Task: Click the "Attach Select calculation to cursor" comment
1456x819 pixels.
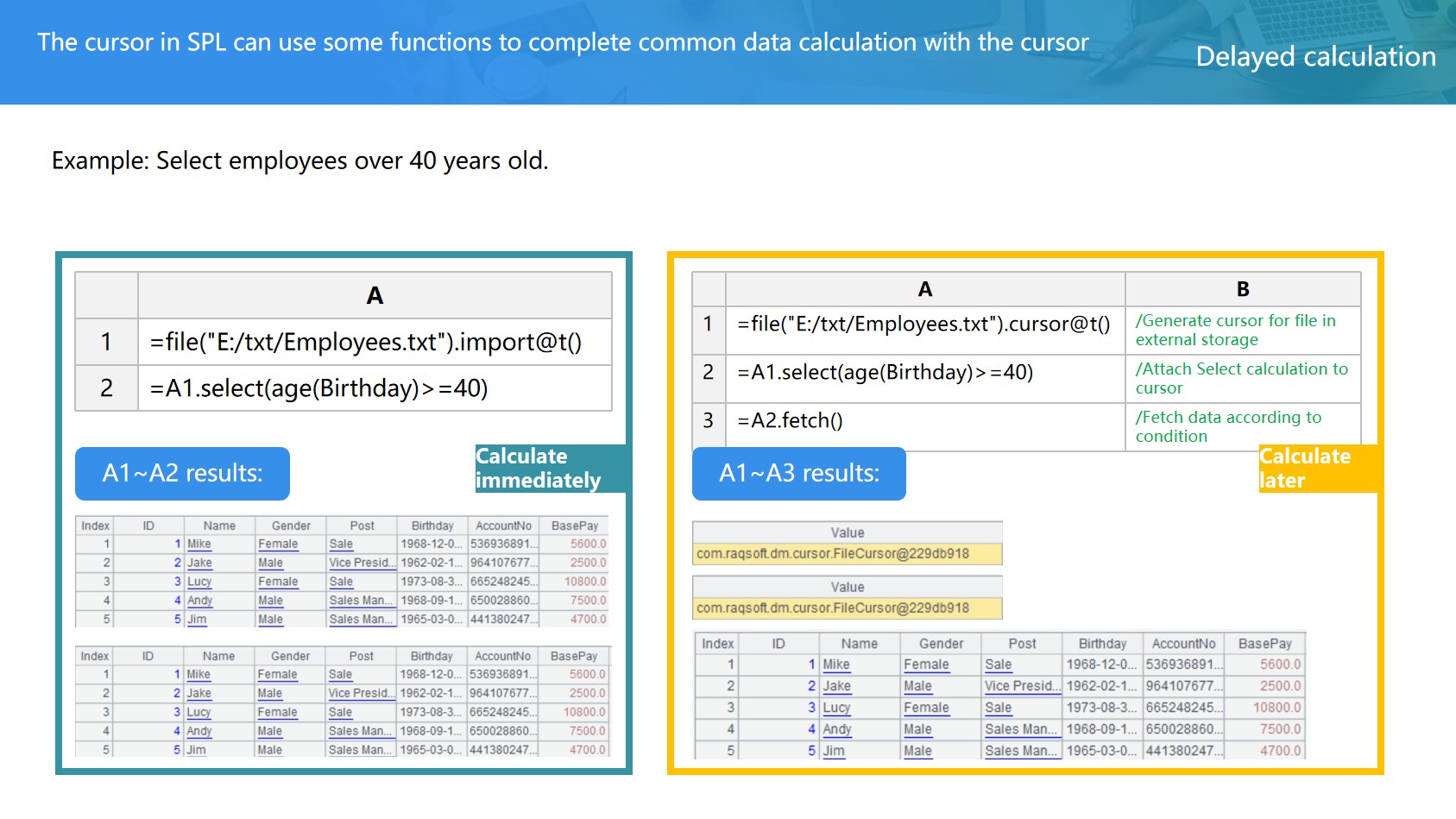Action: pyautogui.click(x=1242, y=379)
